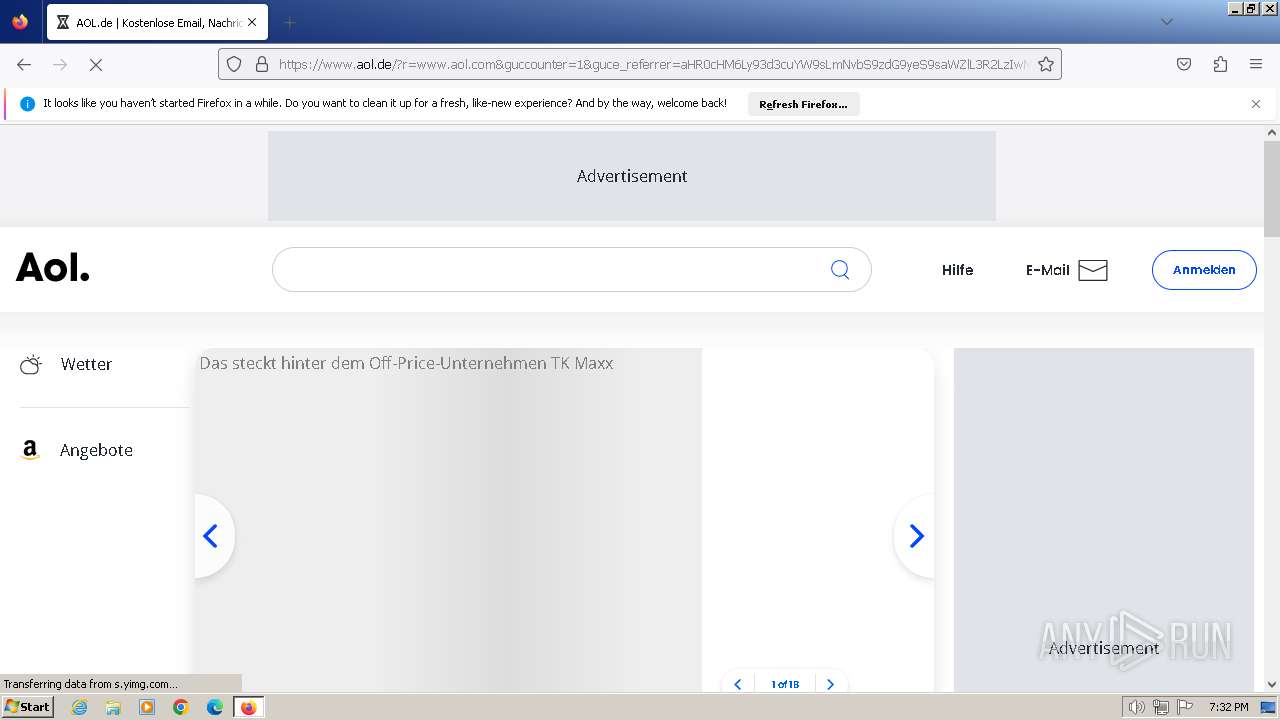
Task: Click the Firefox back arrow
Action: [x=24, y=64]
